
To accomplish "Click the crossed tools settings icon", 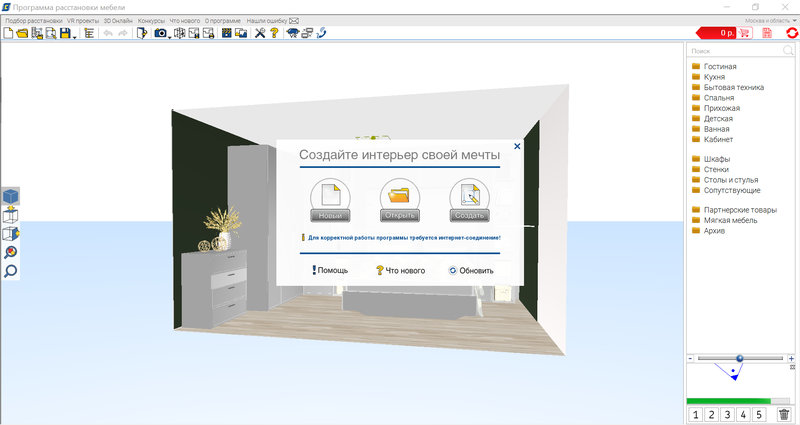I will click(260, 33).
